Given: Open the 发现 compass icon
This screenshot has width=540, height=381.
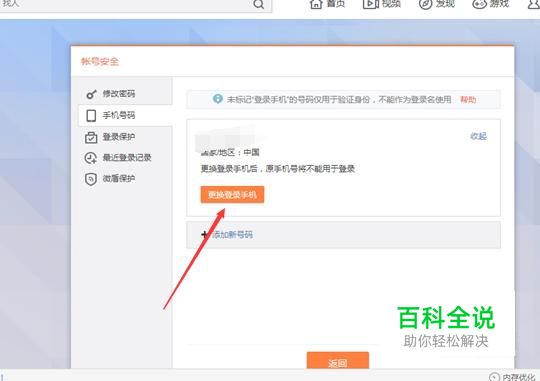Looking at the screenshot, I should 425,4.
